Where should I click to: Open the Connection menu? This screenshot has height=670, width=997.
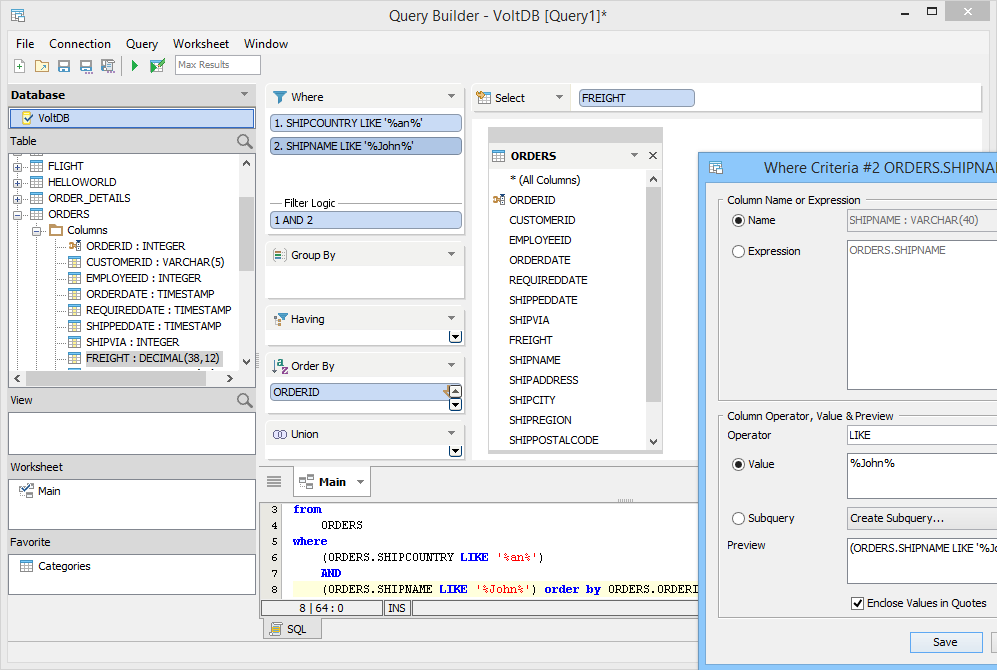[80, 44]
